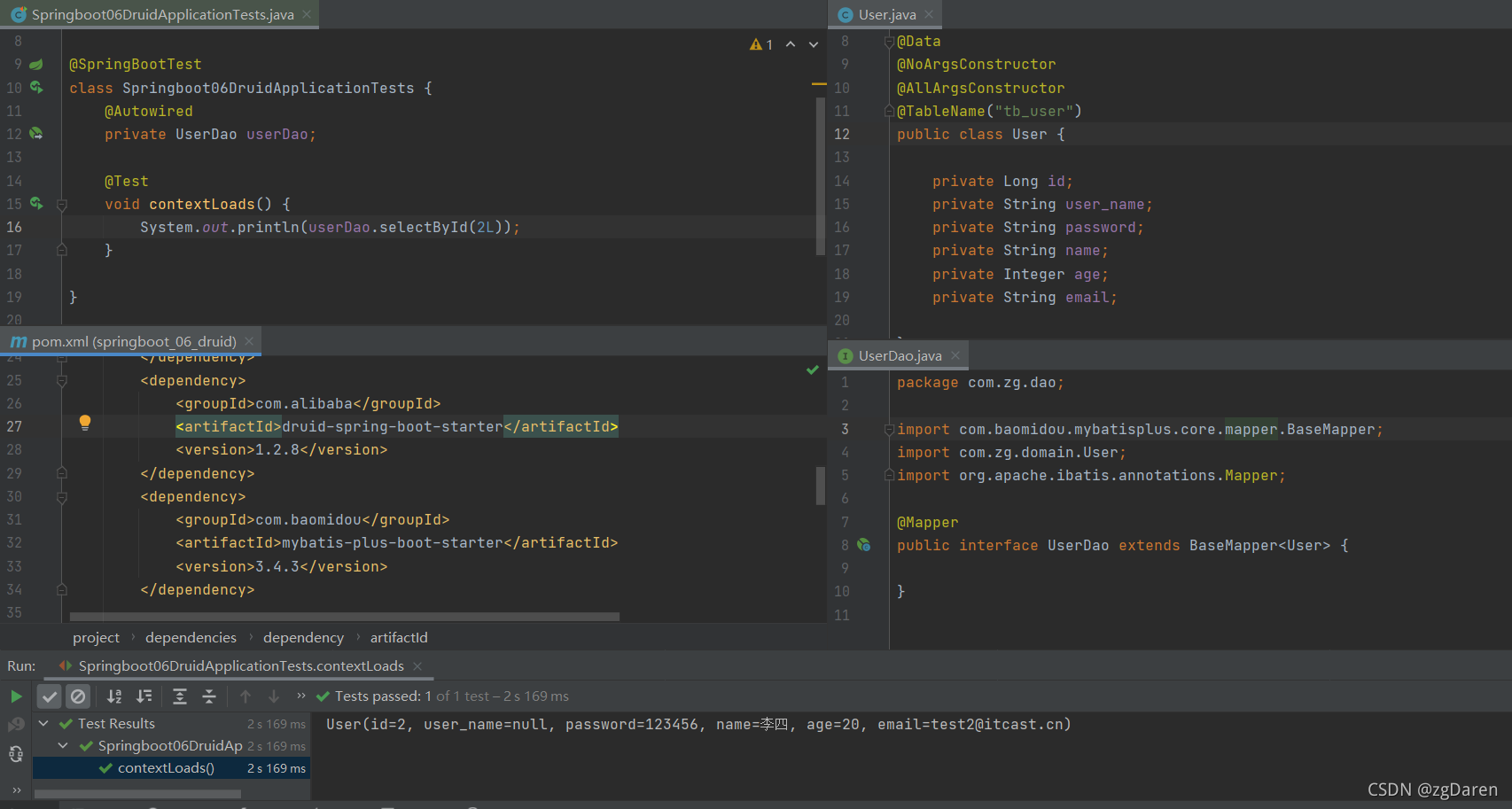Collapse the Springboot06DruidAp test node
The image size is (1512, 809).
point(63,746)
